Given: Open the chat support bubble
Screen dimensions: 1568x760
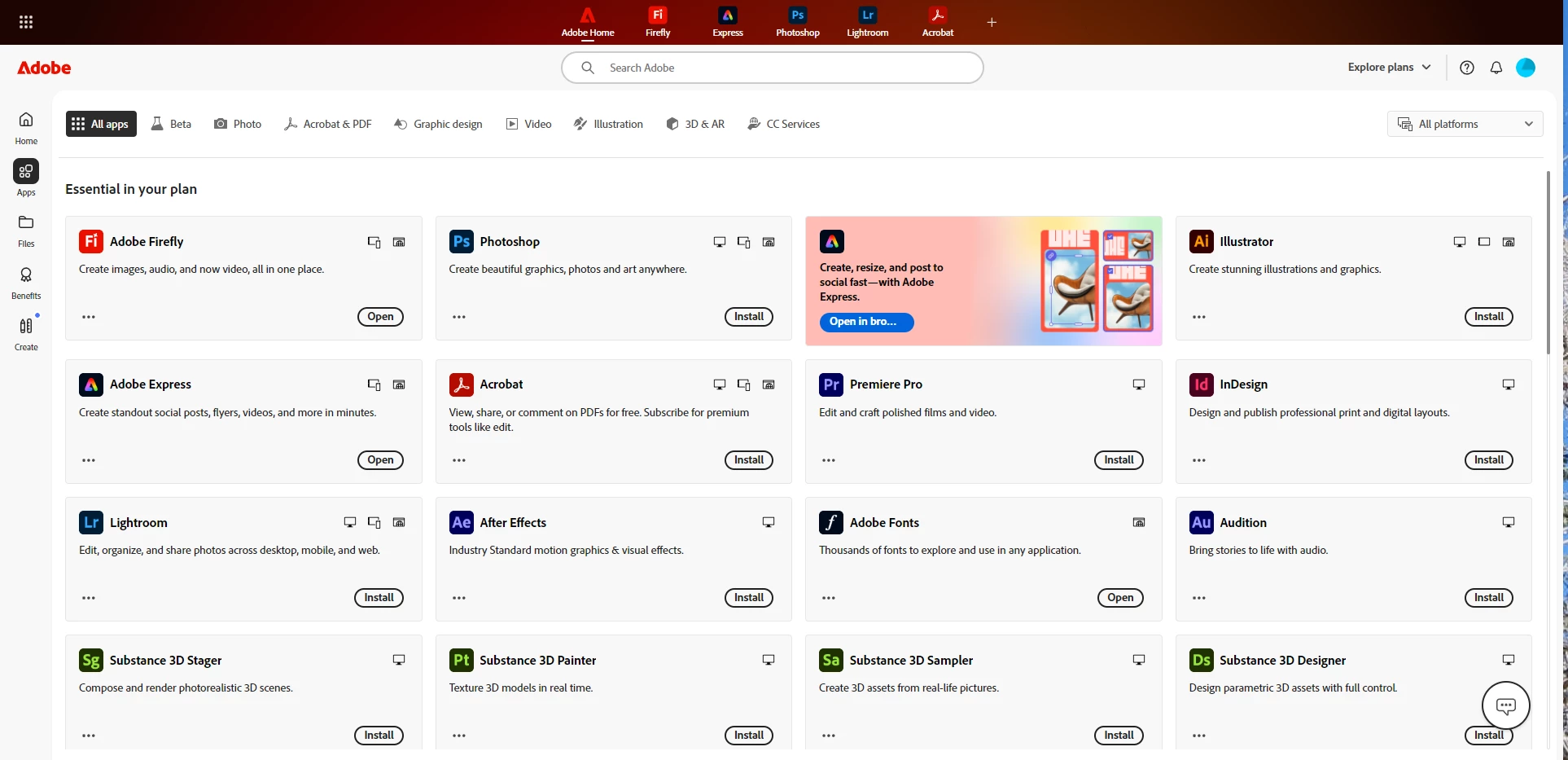Looking at the screenshot, I should [1506, 705].
